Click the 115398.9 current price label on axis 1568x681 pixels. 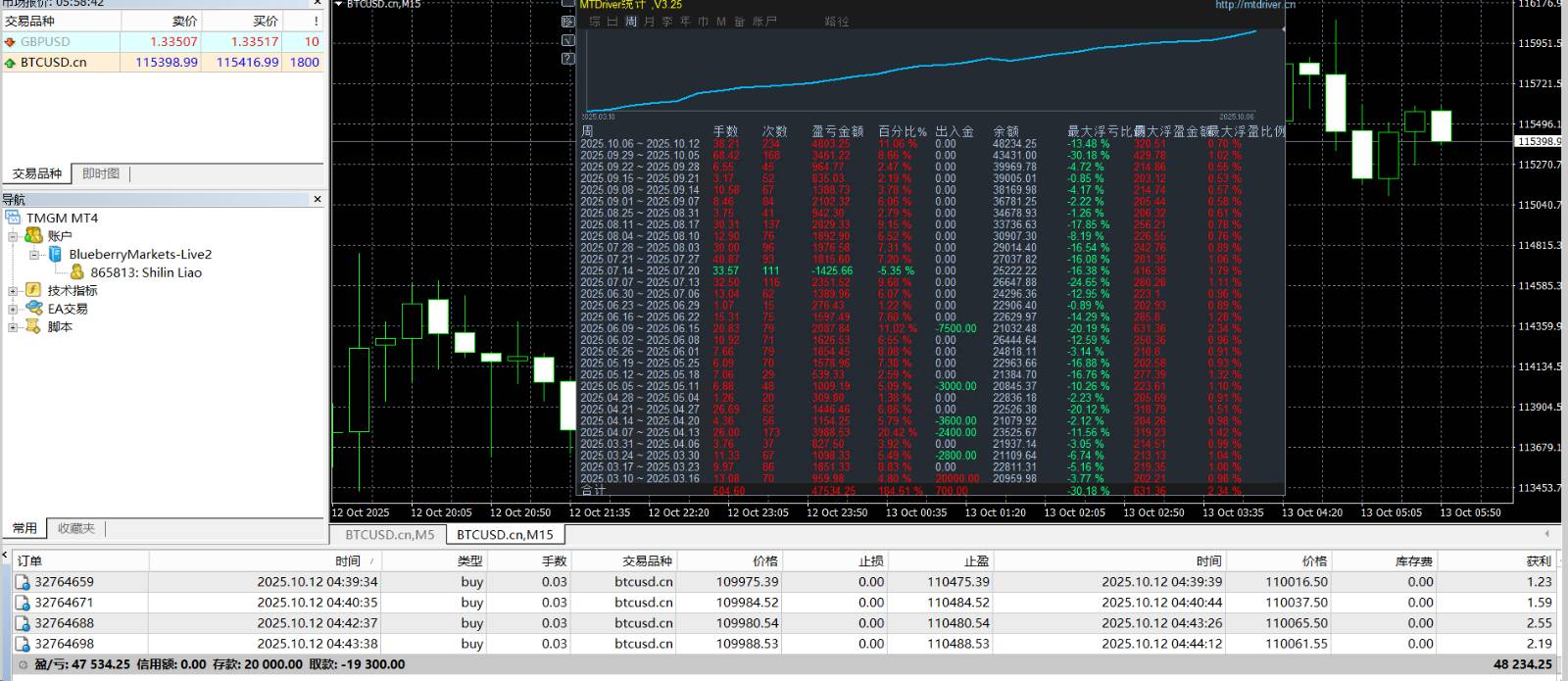click(1541, 142)
